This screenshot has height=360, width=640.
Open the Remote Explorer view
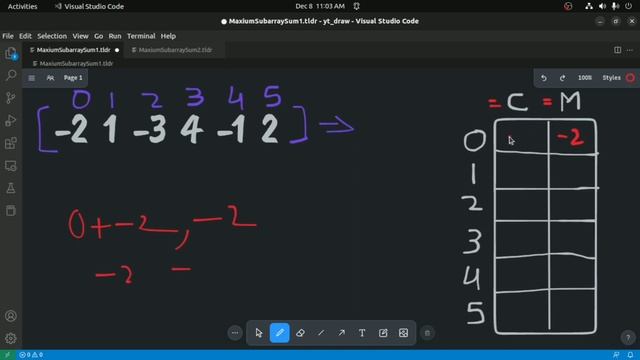(x=11, y=166)
